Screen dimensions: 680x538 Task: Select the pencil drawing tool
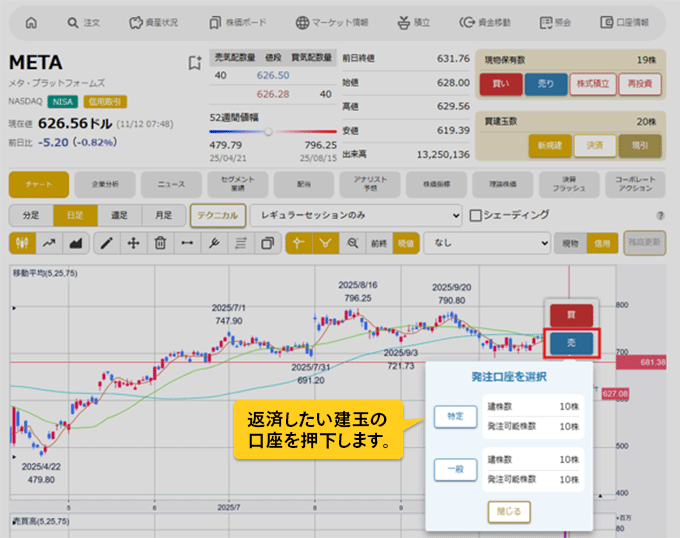pos(107,242)
